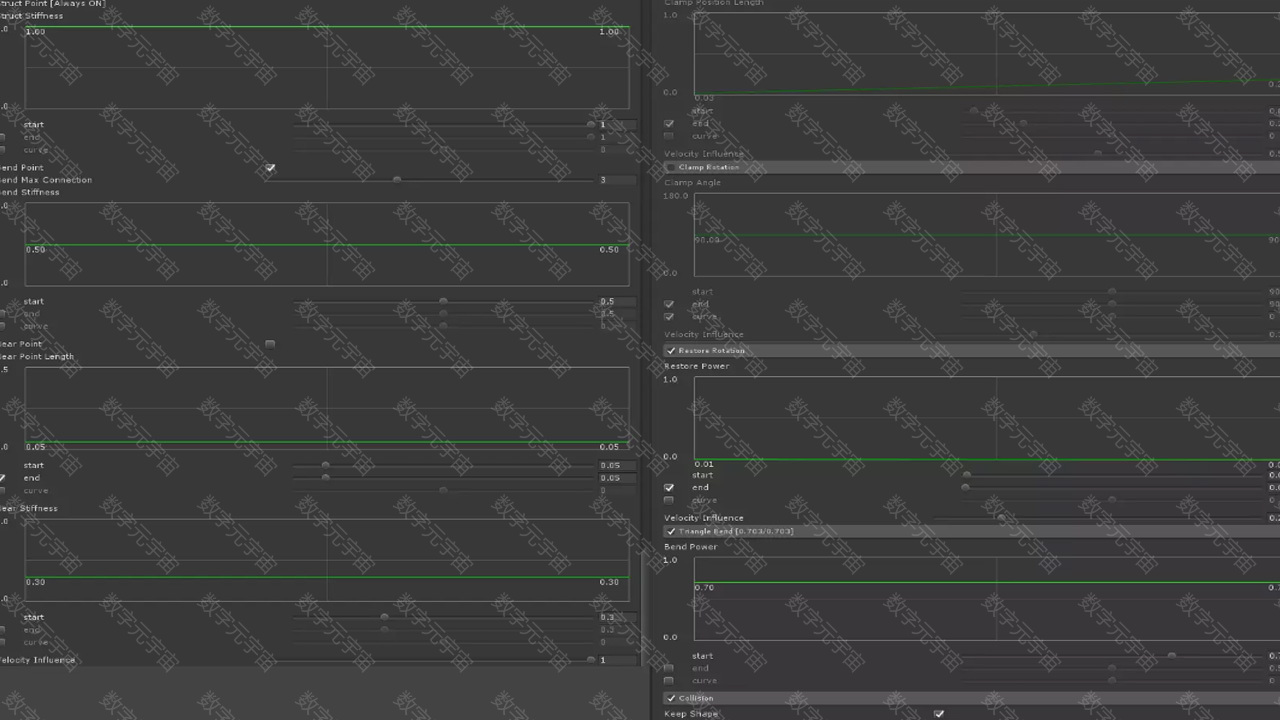Click the Clamp Position Length start slider
This screenshot has height=720, width=1280.
click(x=1112, y=111)
